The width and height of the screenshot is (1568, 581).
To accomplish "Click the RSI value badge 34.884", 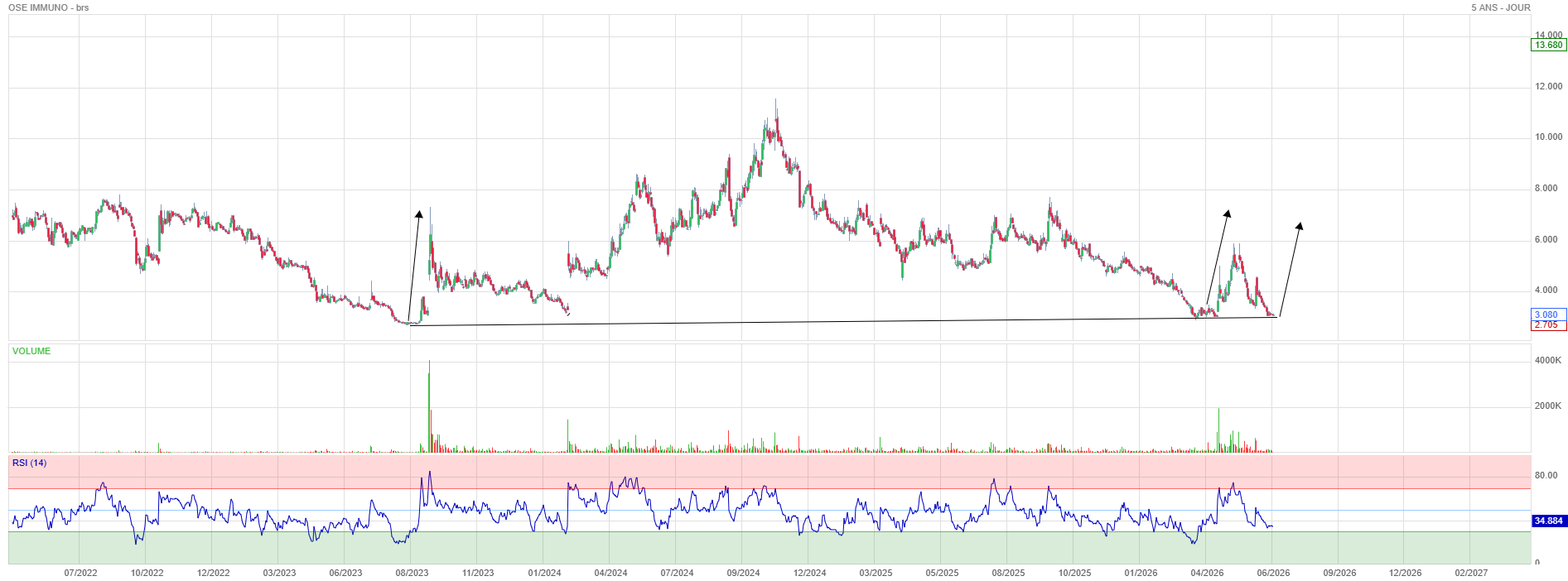I will (1548, 521).
